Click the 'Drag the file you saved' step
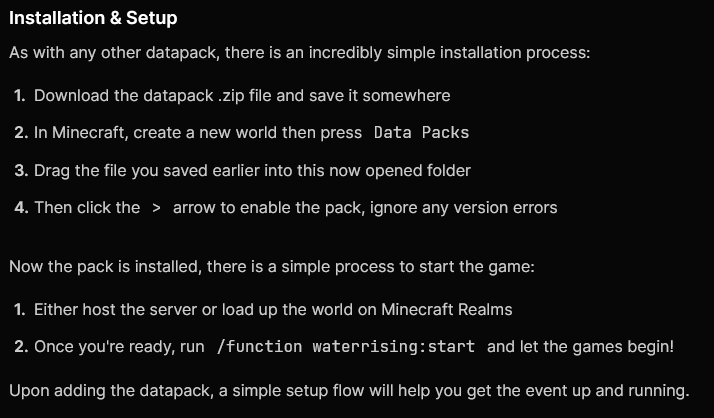 (252, 170)
